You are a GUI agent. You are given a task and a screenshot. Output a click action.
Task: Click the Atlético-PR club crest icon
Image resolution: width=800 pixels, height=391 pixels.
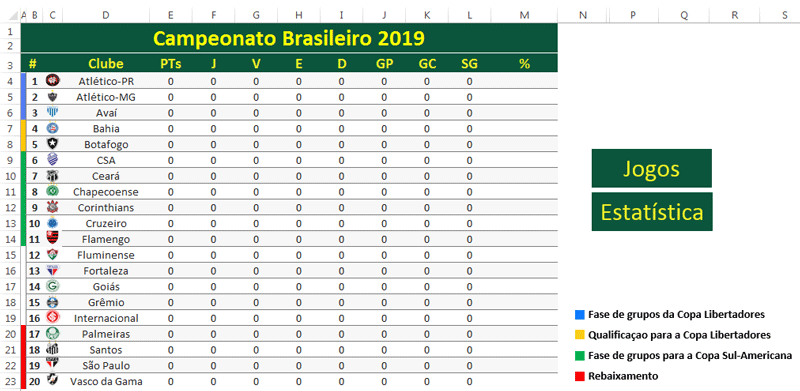pos(52,81)
